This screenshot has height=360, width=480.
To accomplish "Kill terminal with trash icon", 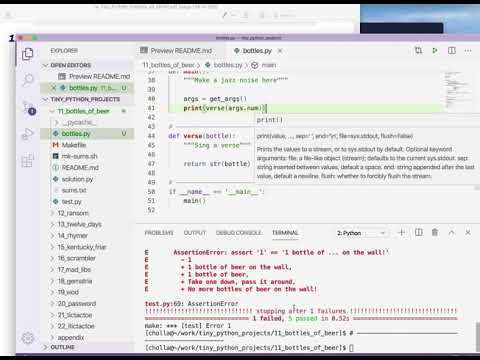I will 435,232.
